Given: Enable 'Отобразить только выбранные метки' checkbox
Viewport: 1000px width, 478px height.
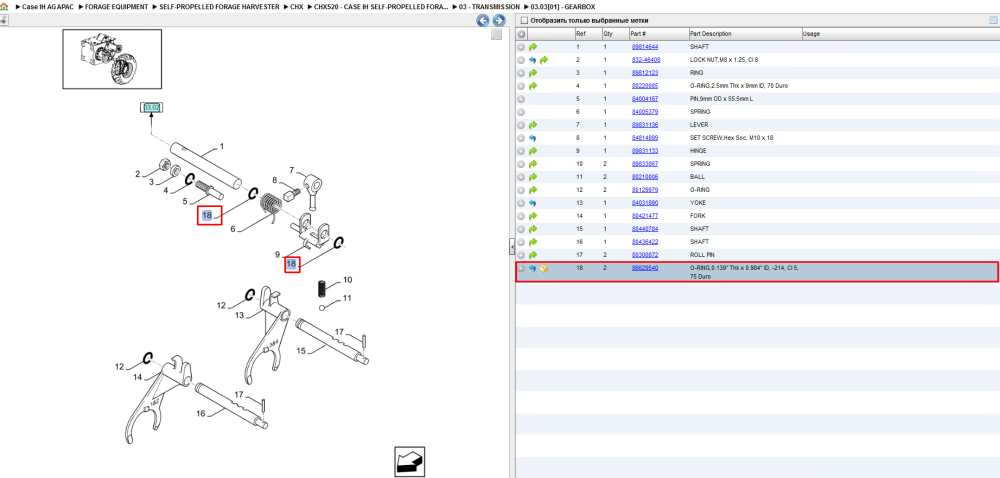Looking at the screenshot, I should coord(524,20).
